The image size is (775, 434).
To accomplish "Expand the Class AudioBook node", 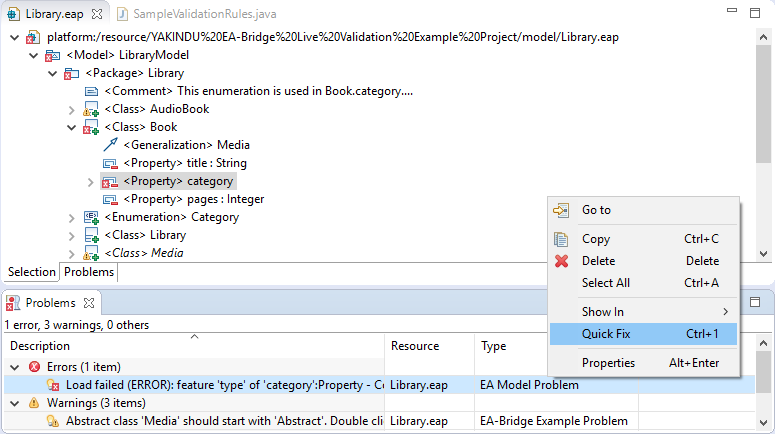I will (72, 109).
